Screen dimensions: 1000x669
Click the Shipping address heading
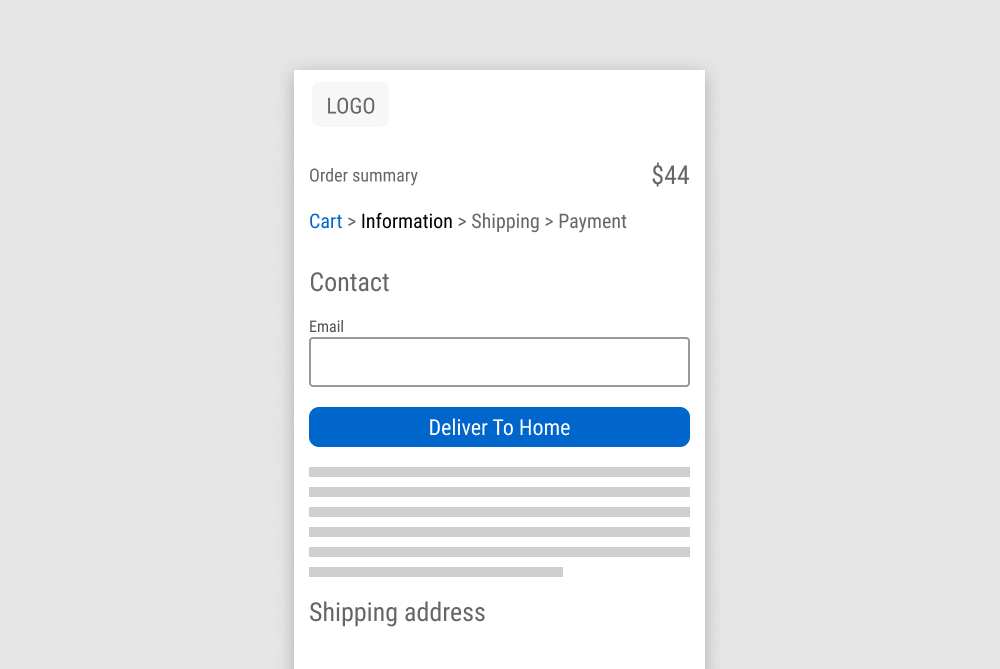[x=397, y=612]
